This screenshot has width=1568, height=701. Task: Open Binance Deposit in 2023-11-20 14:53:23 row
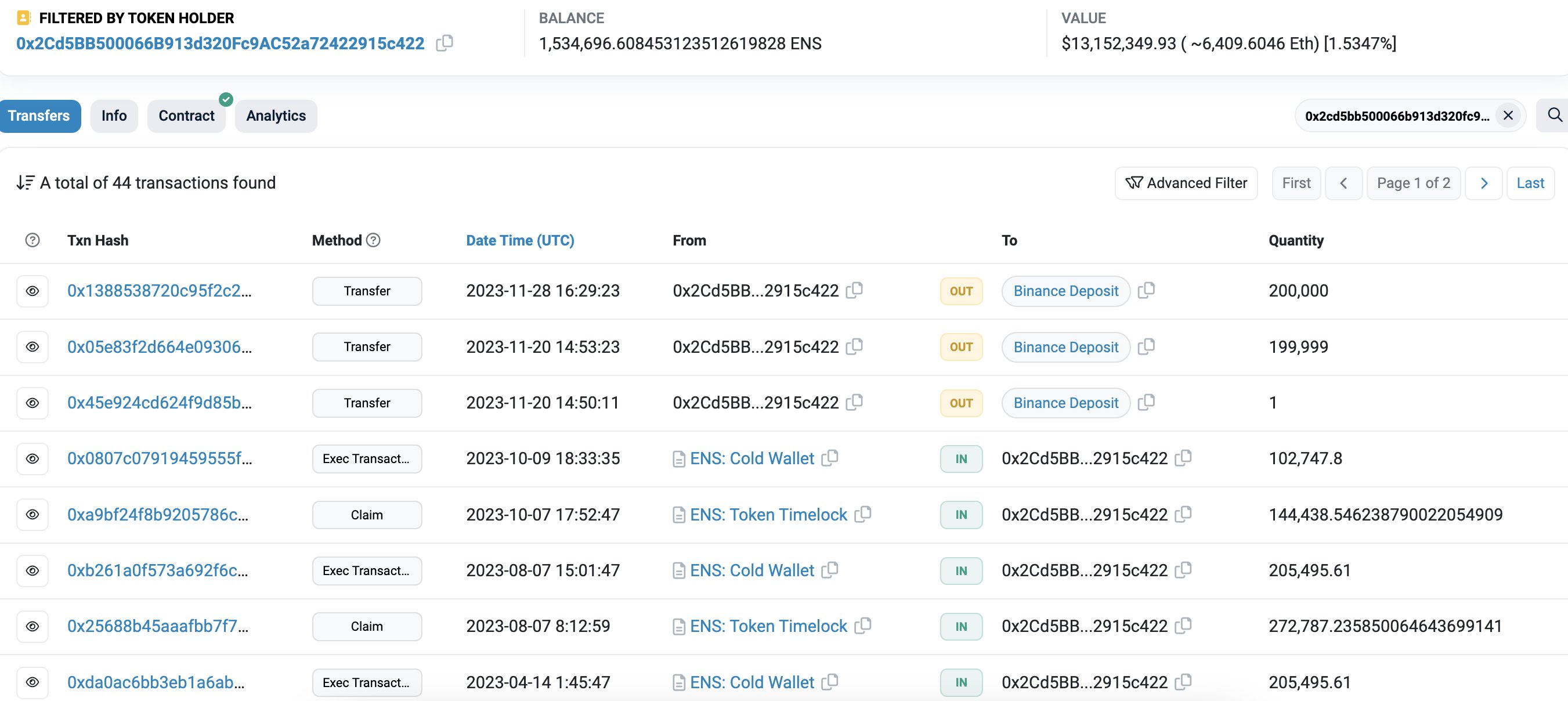click(x=1066, y=347)
